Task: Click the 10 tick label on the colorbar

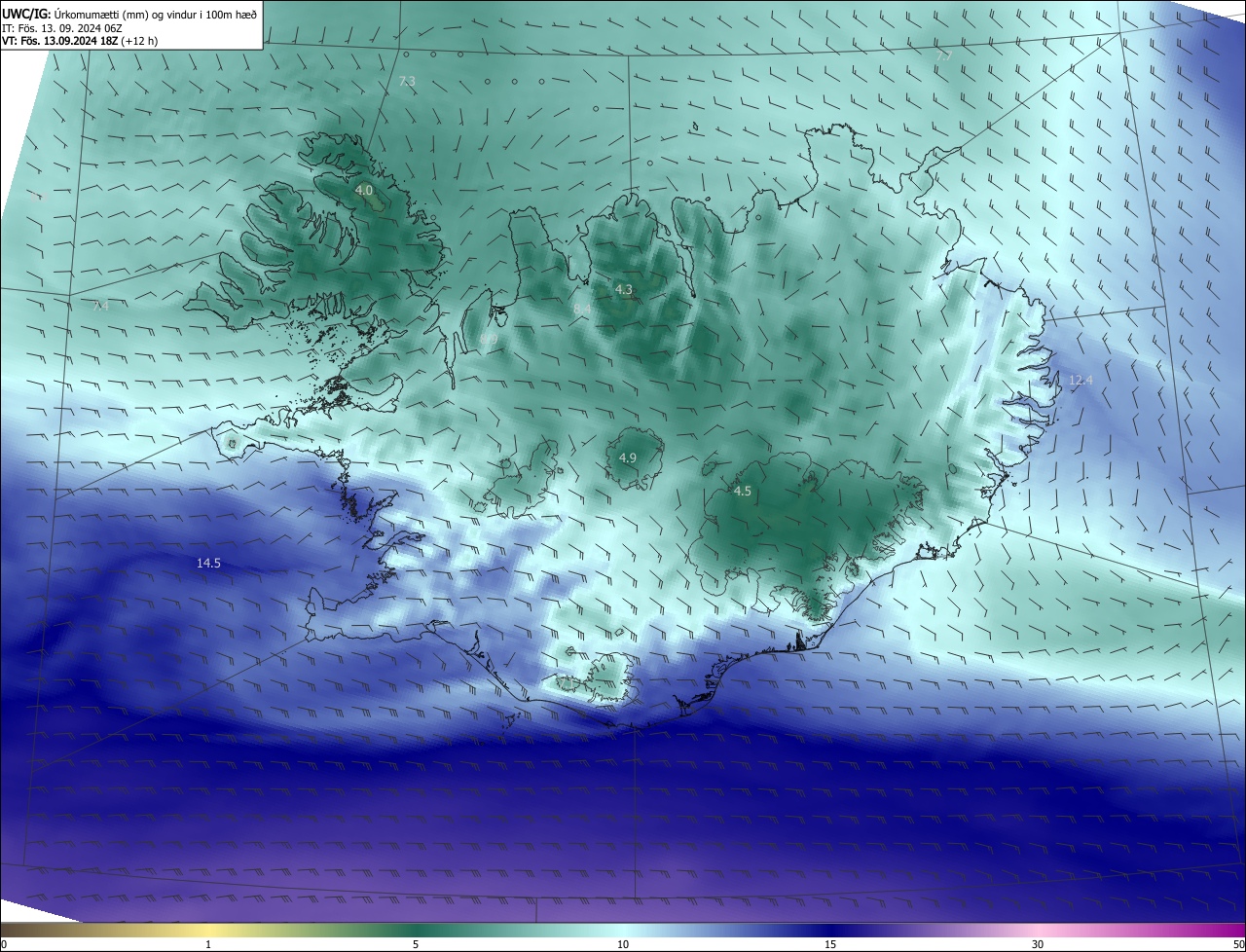Action: pyautogui.click(x=623, y=944)
